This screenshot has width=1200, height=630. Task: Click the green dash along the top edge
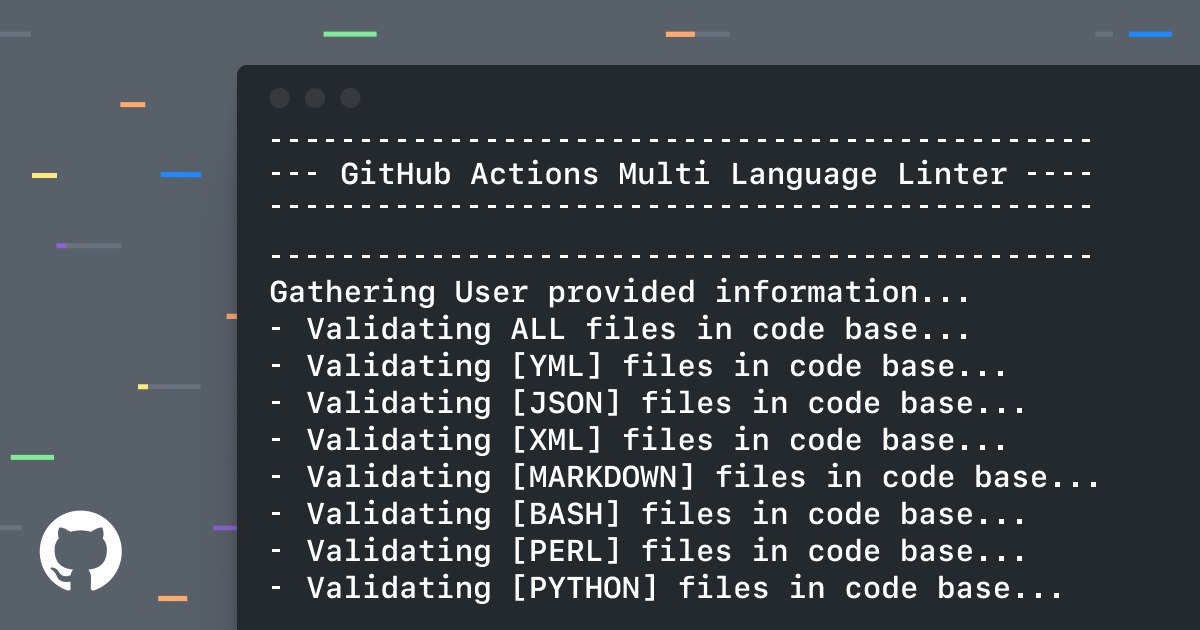350,34
